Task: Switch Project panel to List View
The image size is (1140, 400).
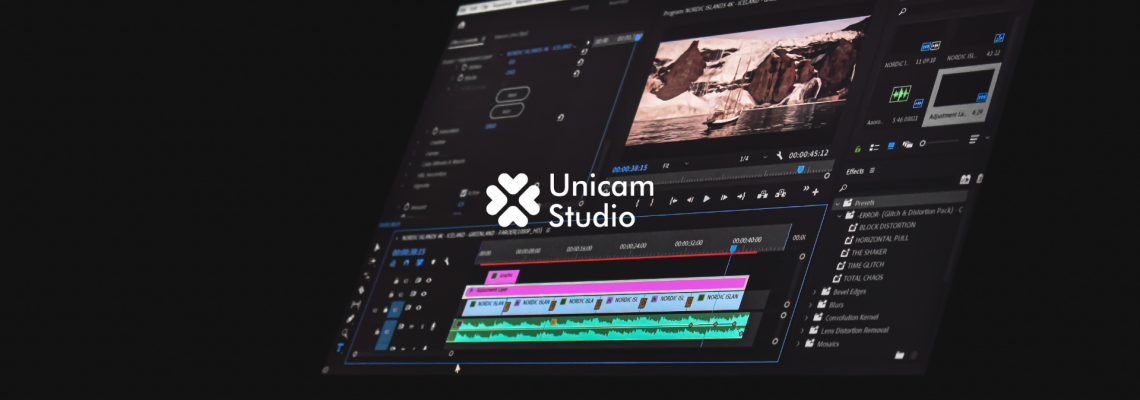Action: pos(874,148)
